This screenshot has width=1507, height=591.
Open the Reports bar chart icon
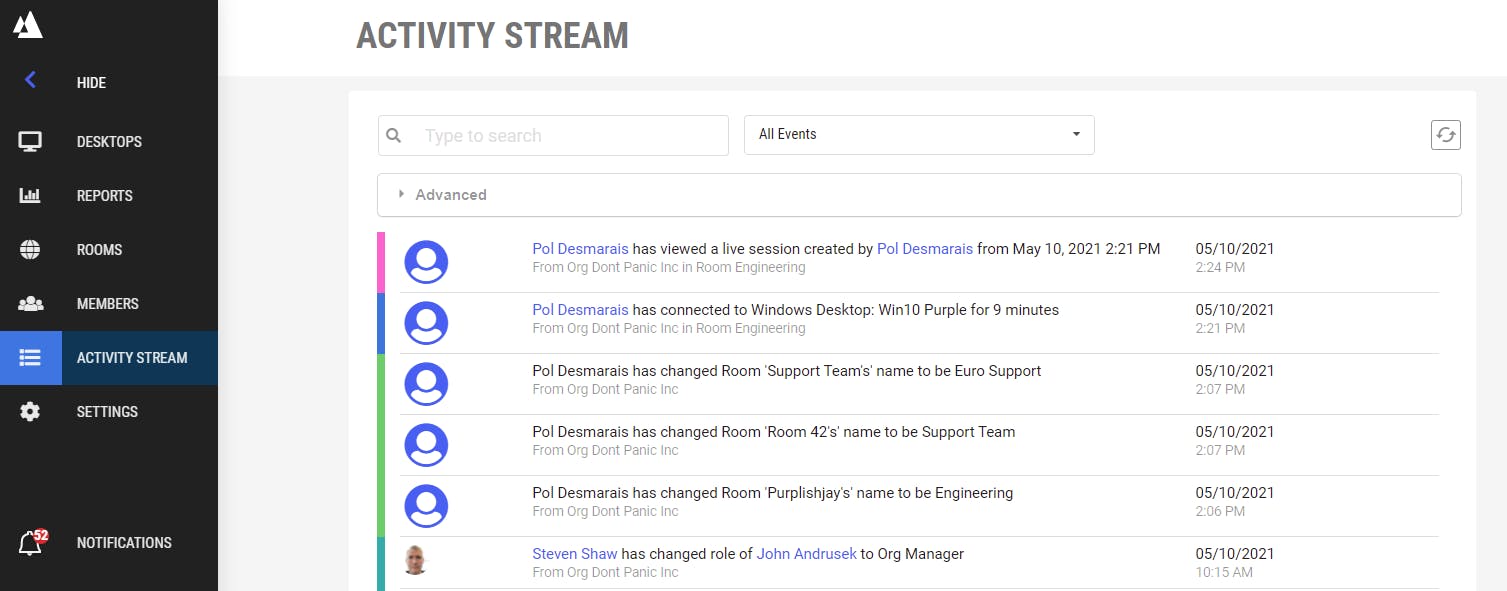point(30,196)
